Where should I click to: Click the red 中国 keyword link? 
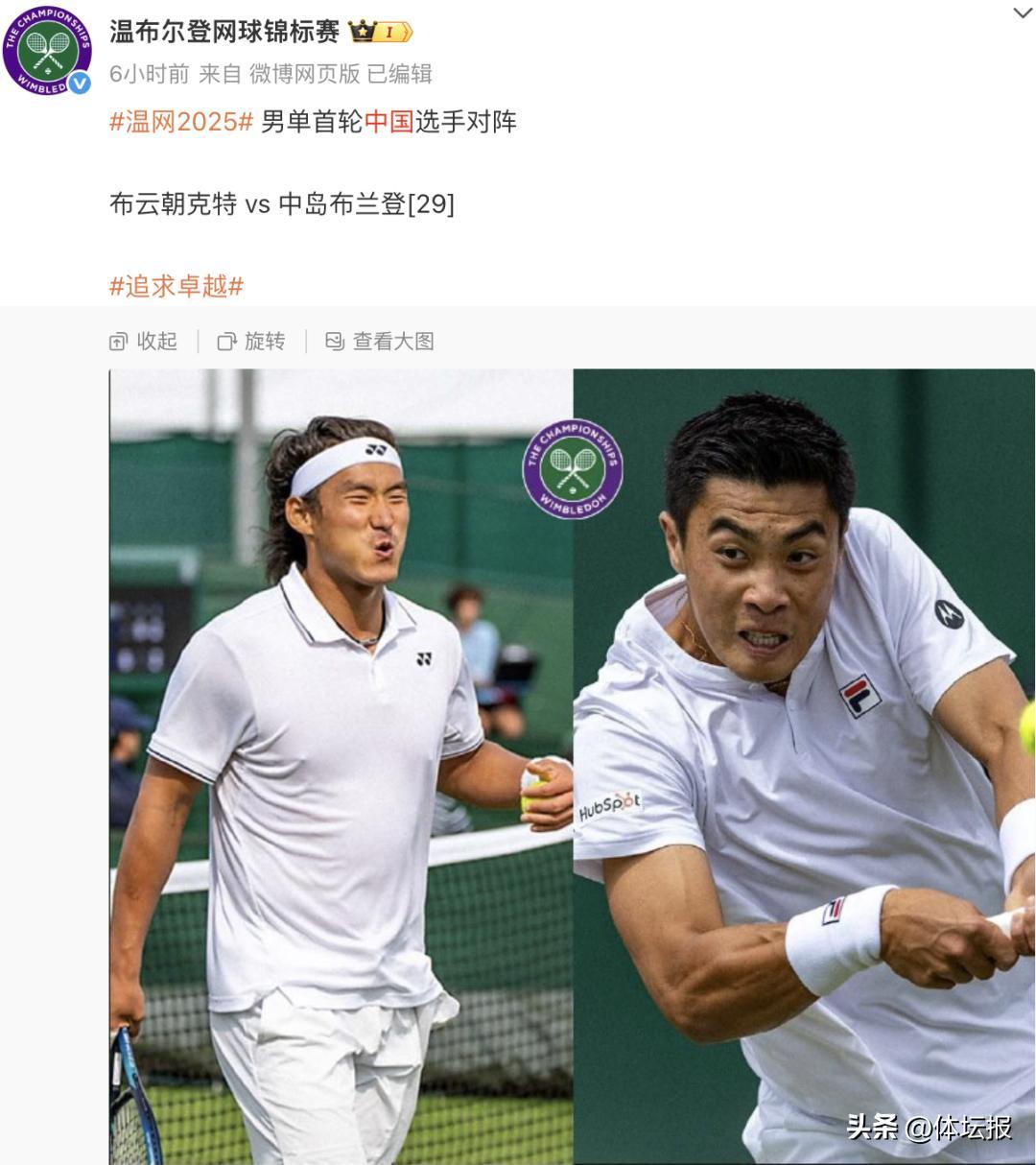coord(388,122)
